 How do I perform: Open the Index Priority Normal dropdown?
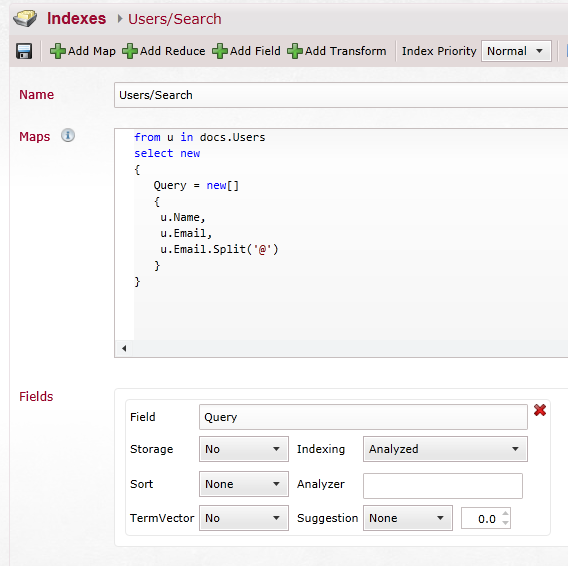[516, 51]
